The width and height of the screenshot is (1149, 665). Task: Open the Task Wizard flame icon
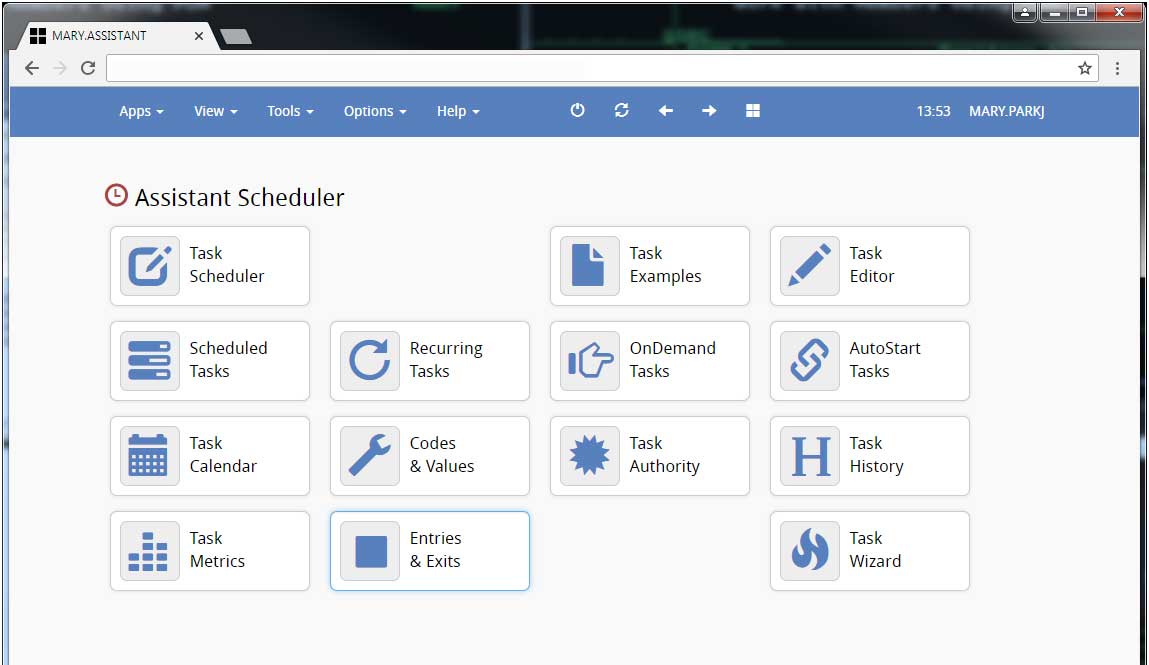point(810,551)
